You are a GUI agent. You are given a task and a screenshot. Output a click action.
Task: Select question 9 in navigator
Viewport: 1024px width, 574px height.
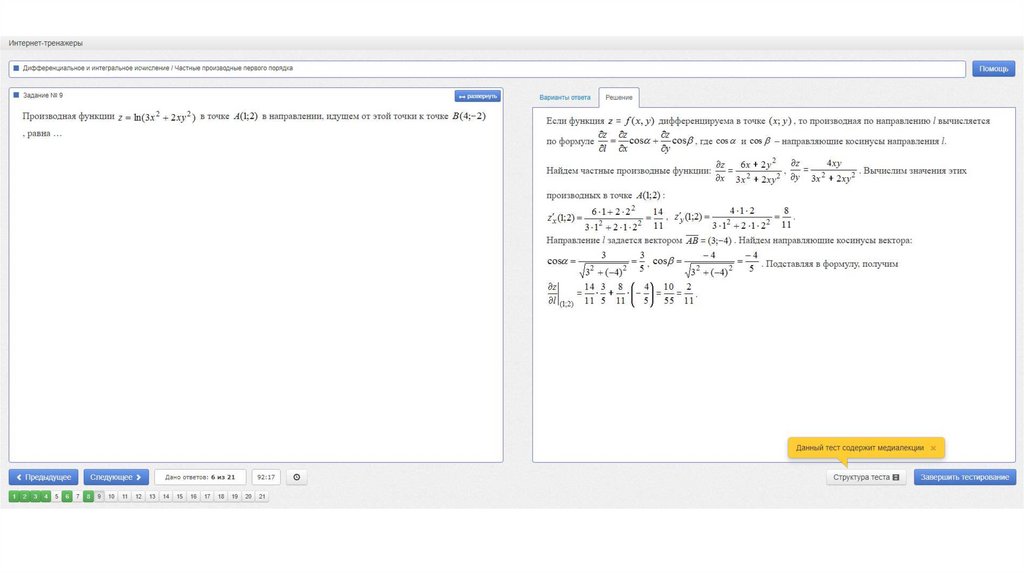click(99, 496)
